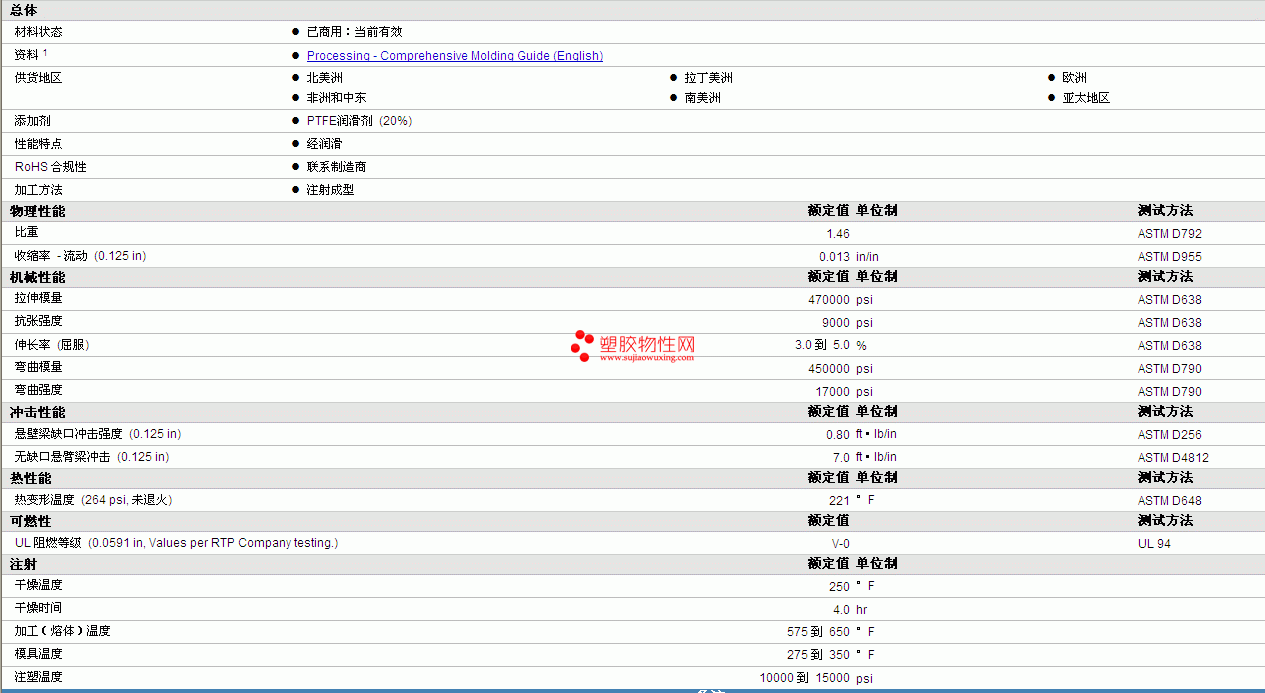
Task: Click the 注塑温度 row label
Action: pos(39,677)
